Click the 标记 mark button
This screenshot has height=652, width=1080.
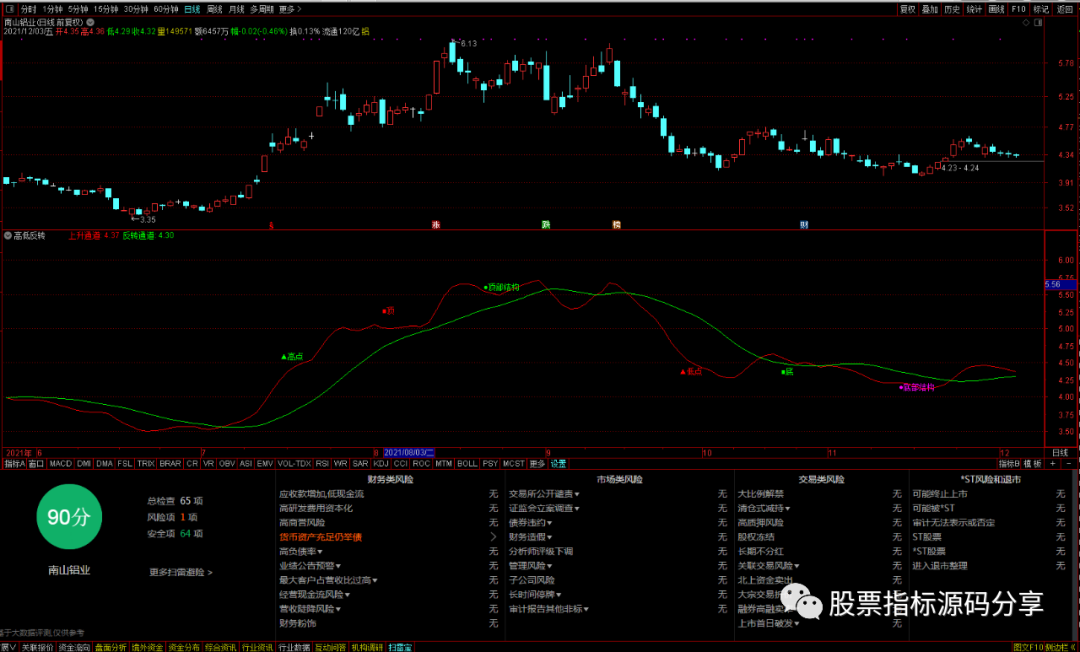pos(1041,9)
